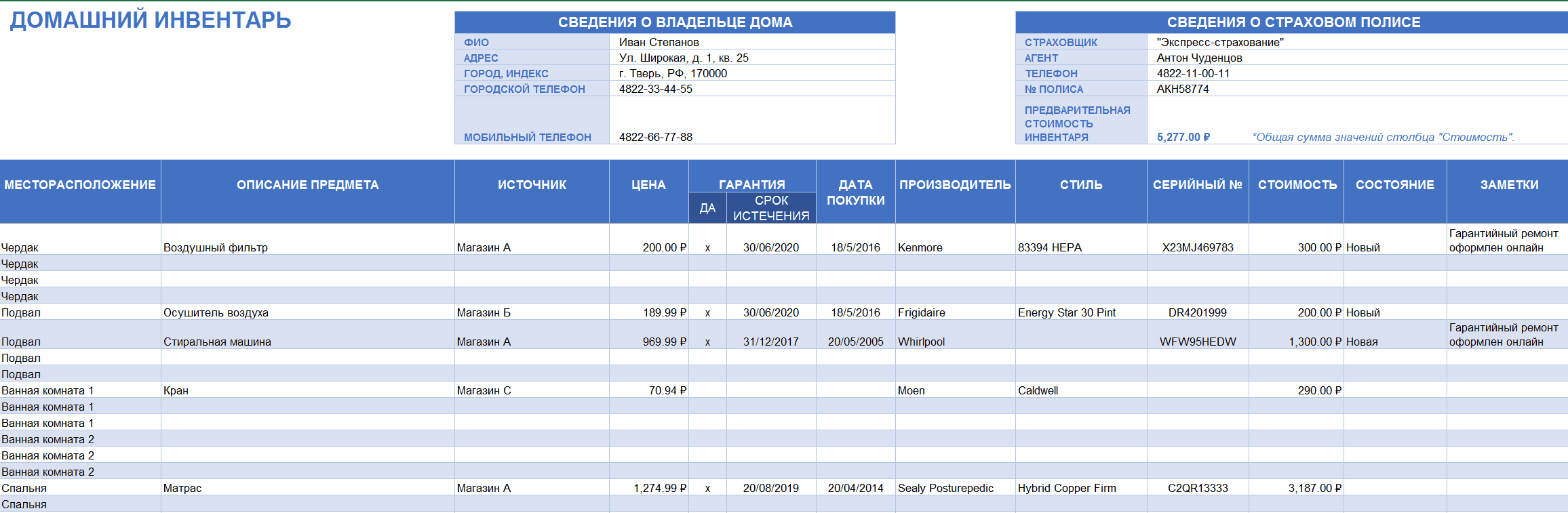This screenshot has width=1568, height=513.
Task: Click warranty expiry date "31/12/2017"
Action: point(771,335)
